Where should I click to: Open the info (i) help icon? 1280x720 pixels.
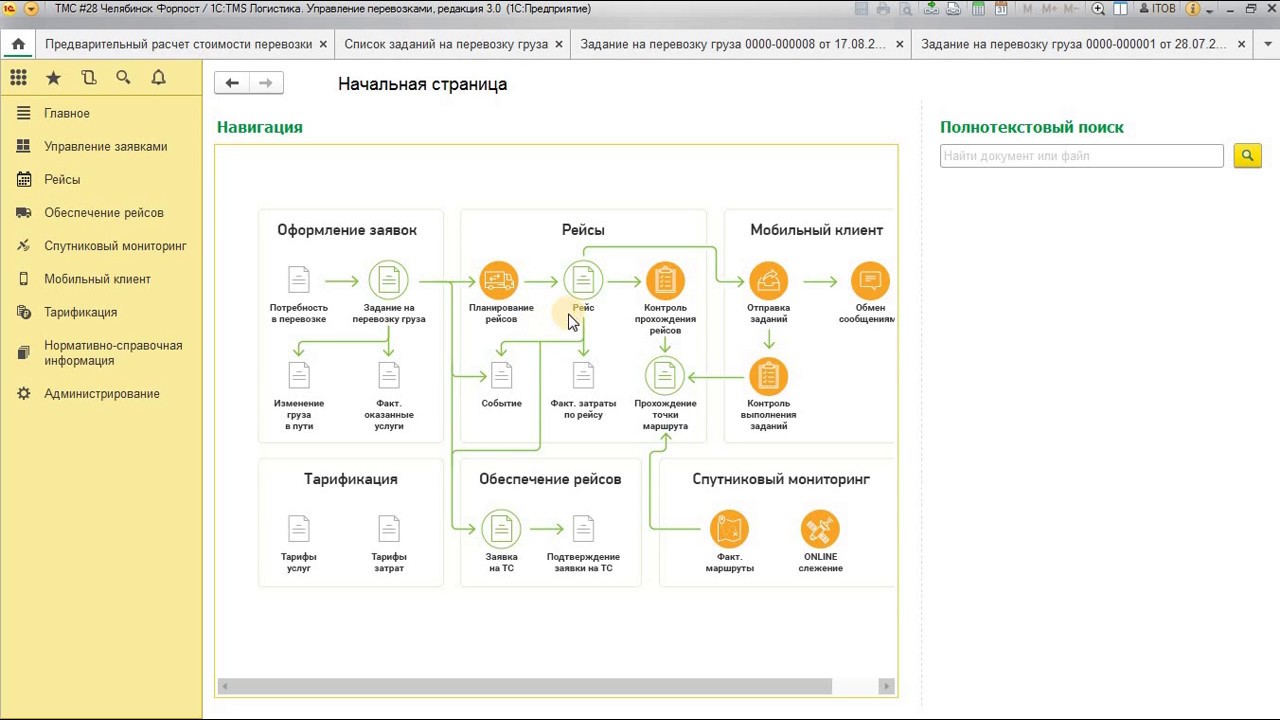pos(1192,9)
